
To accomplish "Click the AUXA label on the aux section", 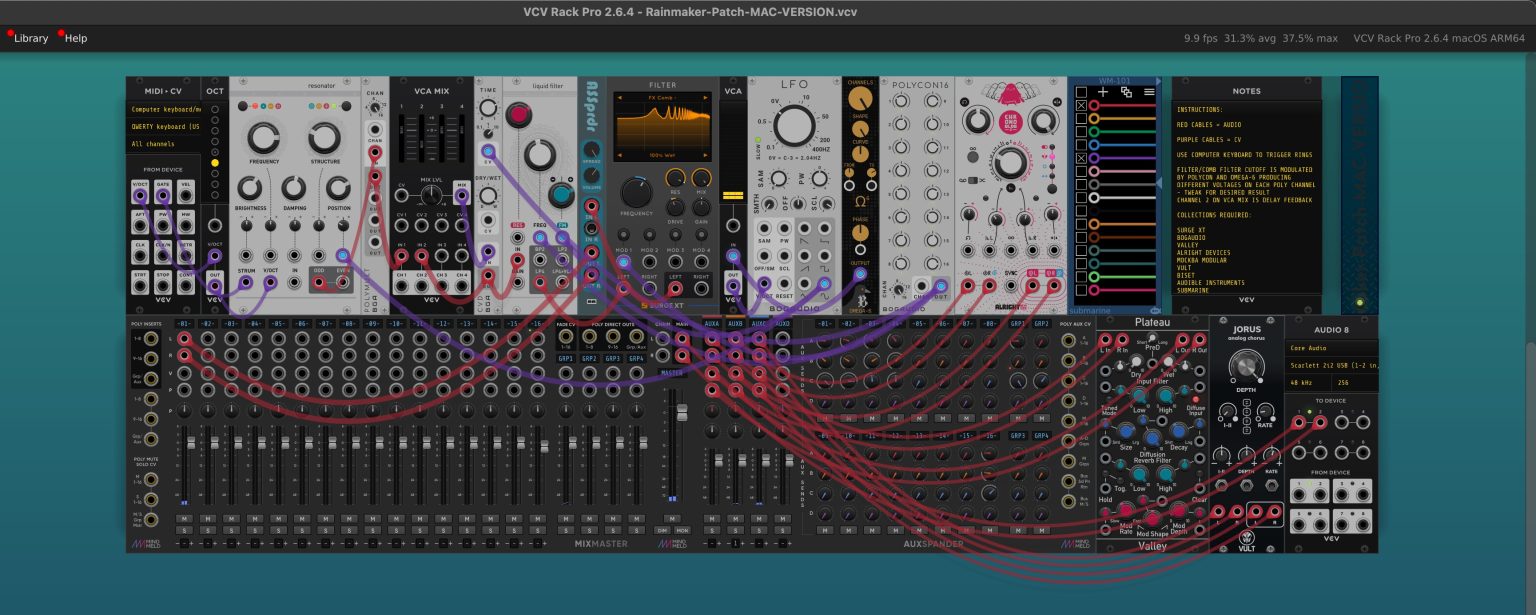I will pyautogui.click(x=712, y=324).
